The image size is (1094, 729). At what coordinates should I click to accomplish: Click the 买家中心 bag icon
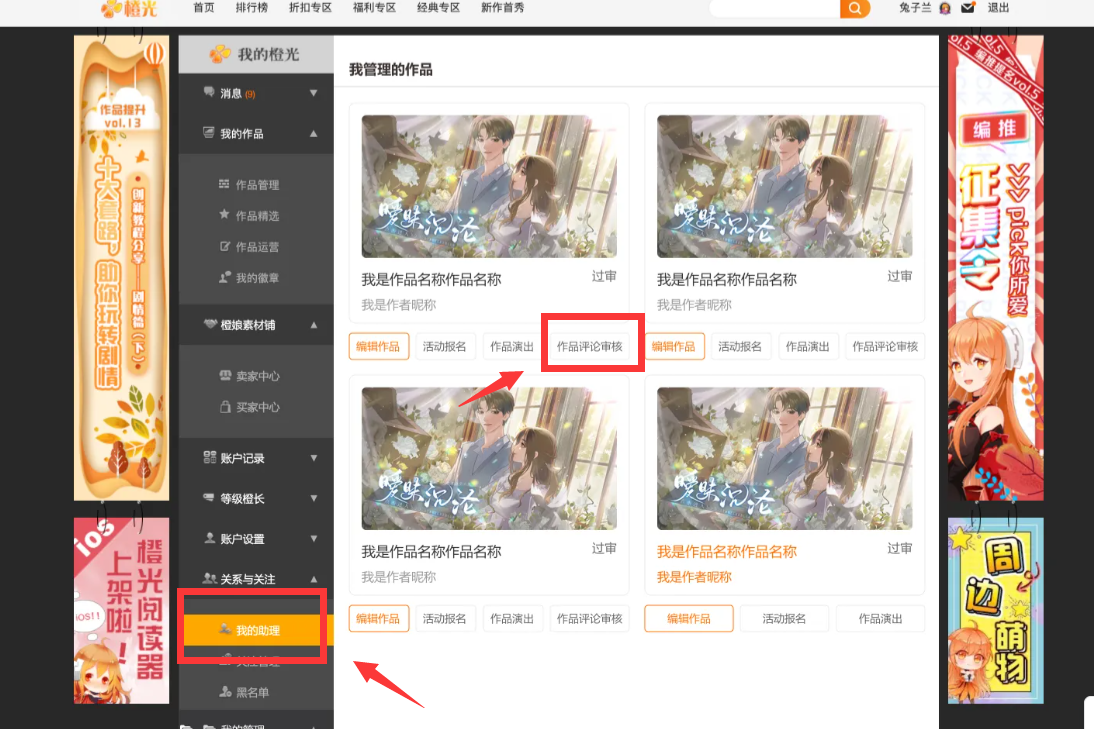(225, 406)
